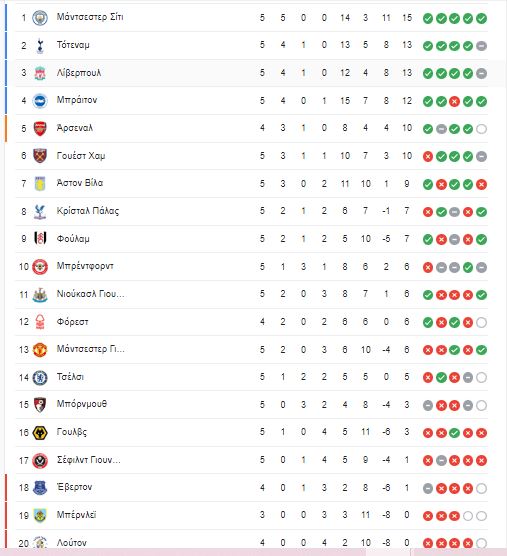The height and width of the screenshot is (556, 507).
Task: Select the Φούλαμ table row
Action: pyautogui.click(x=252, y=239)
